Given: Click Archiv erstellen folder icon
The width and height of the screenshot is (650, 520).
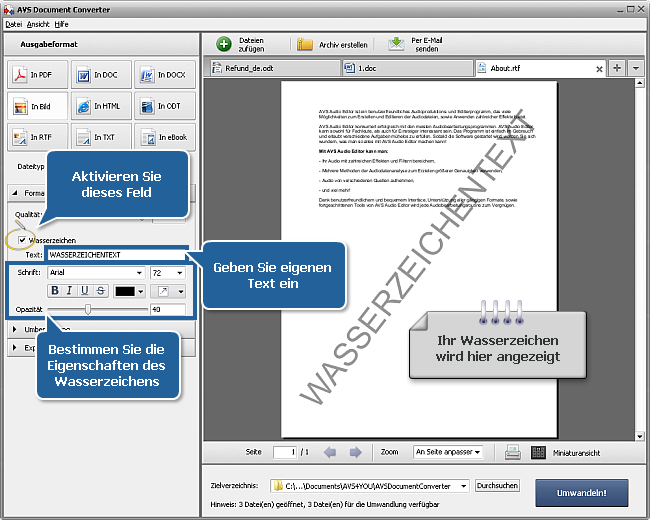Looking at the screenshot, I should click(x=305, y=44).
